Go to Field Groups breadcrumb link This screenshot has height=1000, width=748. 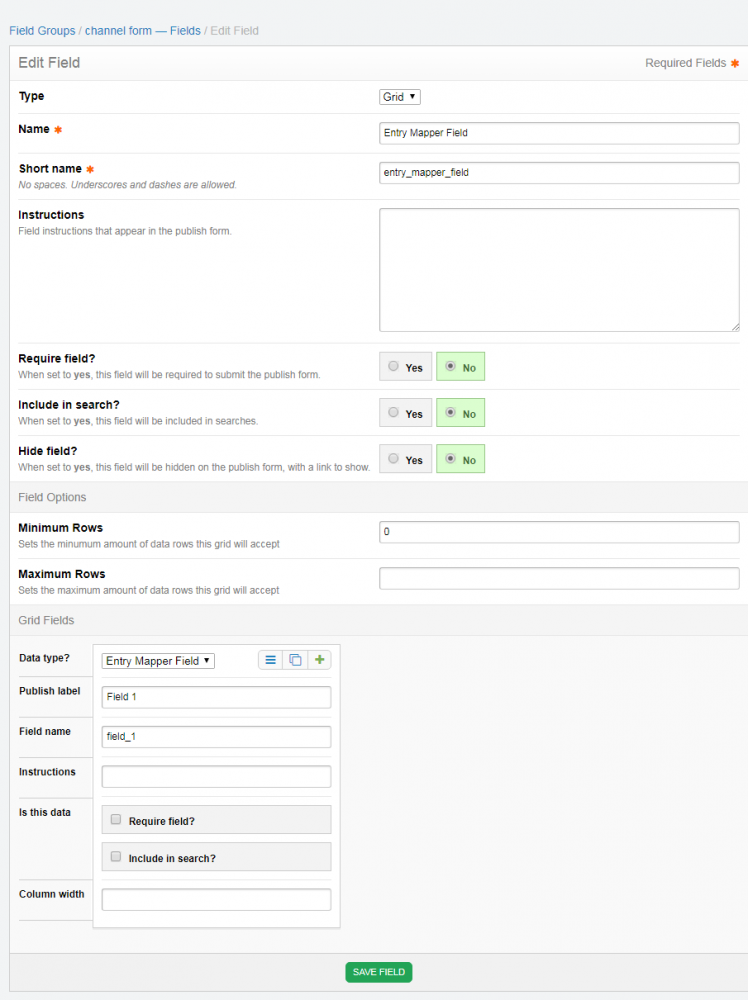pyautogui.click(x=42, y=31)
